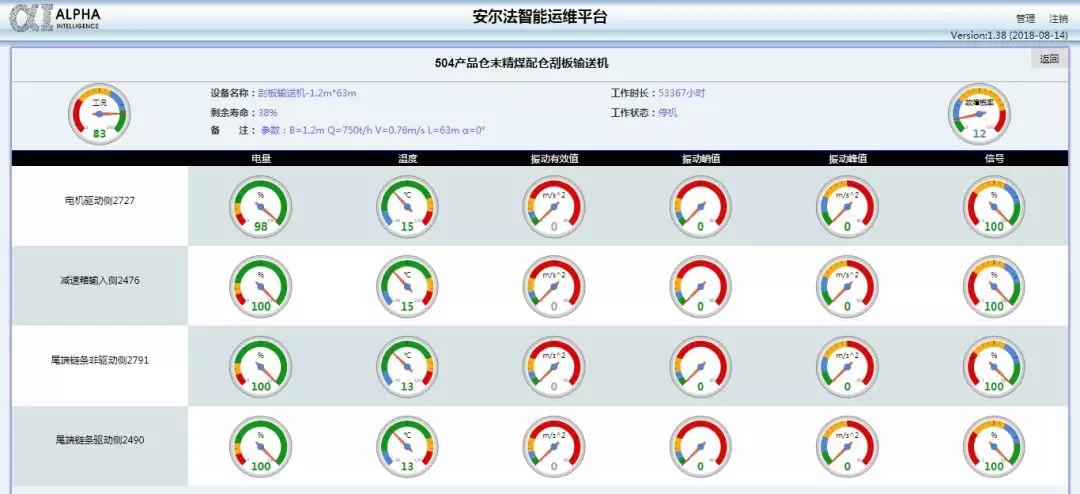This screenshot has width=1080, height=494.
Task: Open the 信号 gauge for 尾端链条非驱动侧2791
Action: coord(993,366)
